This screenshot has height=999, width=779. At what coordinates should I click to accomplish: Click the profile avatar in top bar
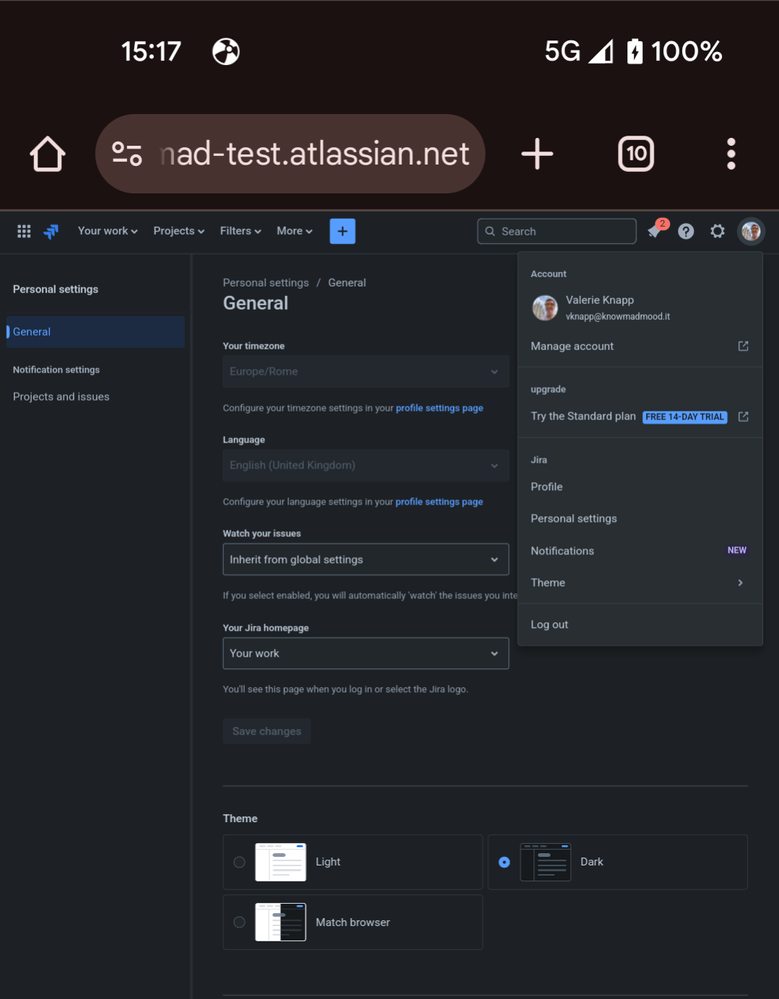(751, 231)
